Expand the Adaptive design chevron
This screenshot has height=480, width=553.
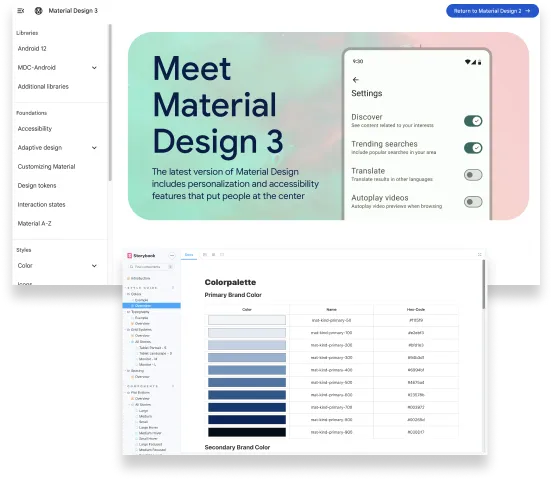94,147
